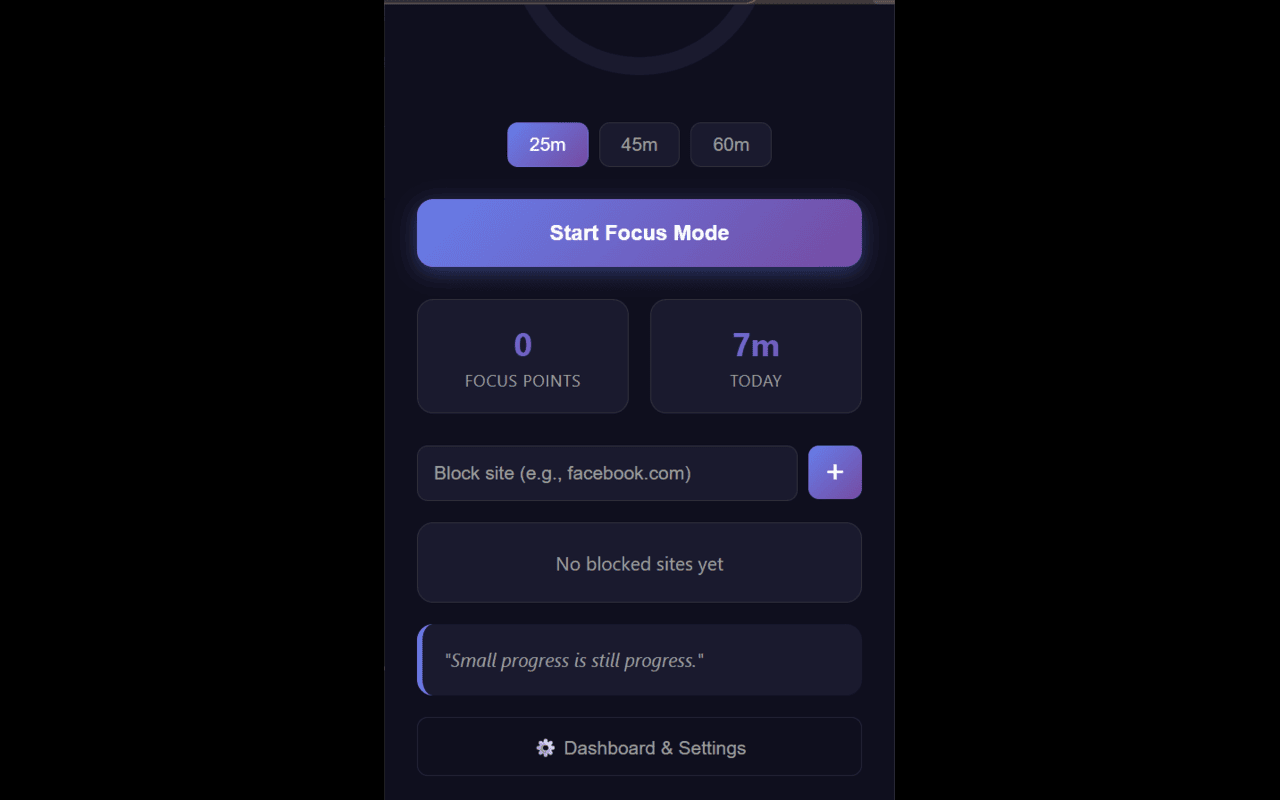The width and height of the screenshot is (1280, 800).
Task: Click the purple accent bar on quote card
Action: click(421, 660)
